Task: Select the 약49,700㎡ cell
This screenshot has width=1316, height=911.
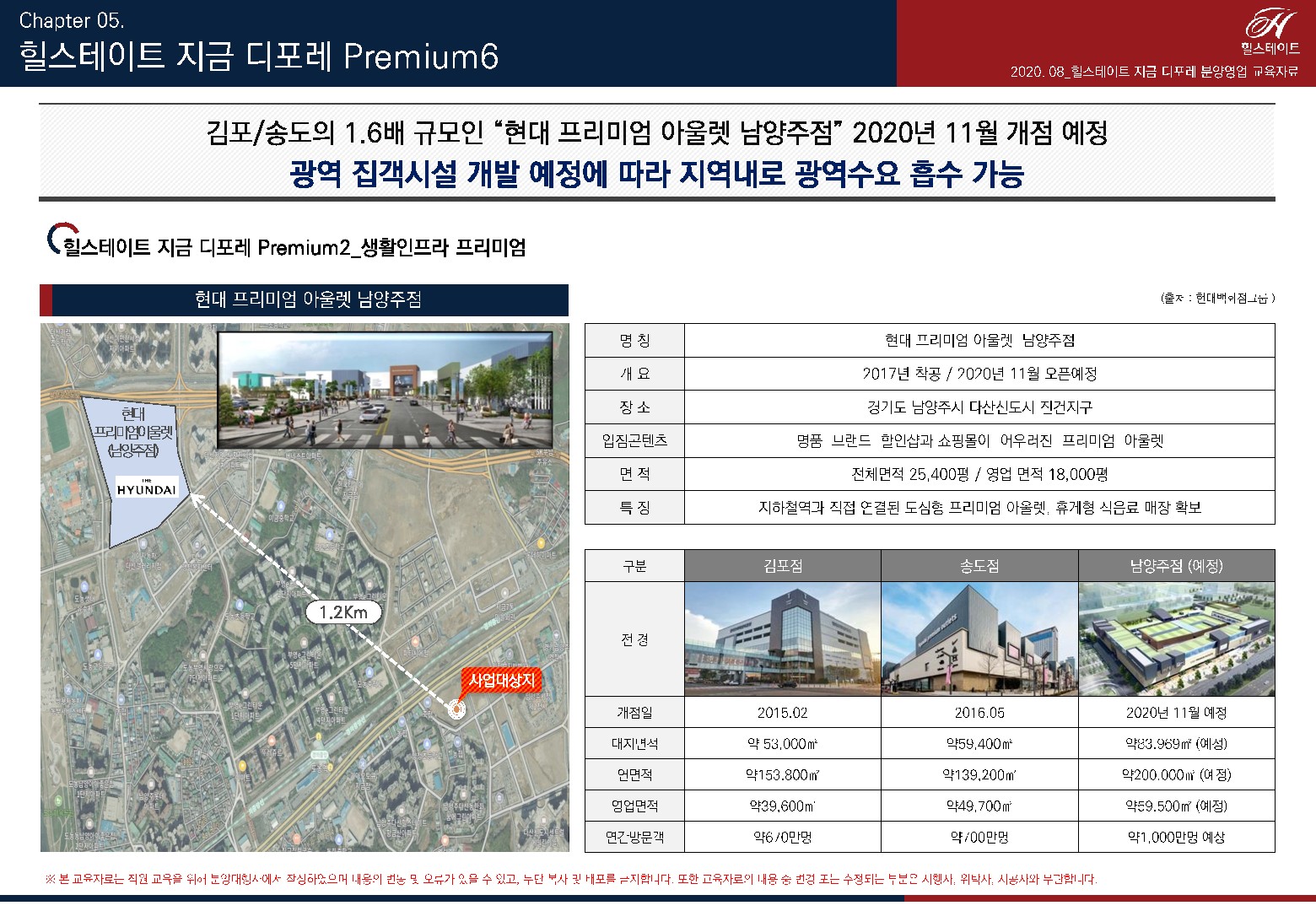Action: 979,806
